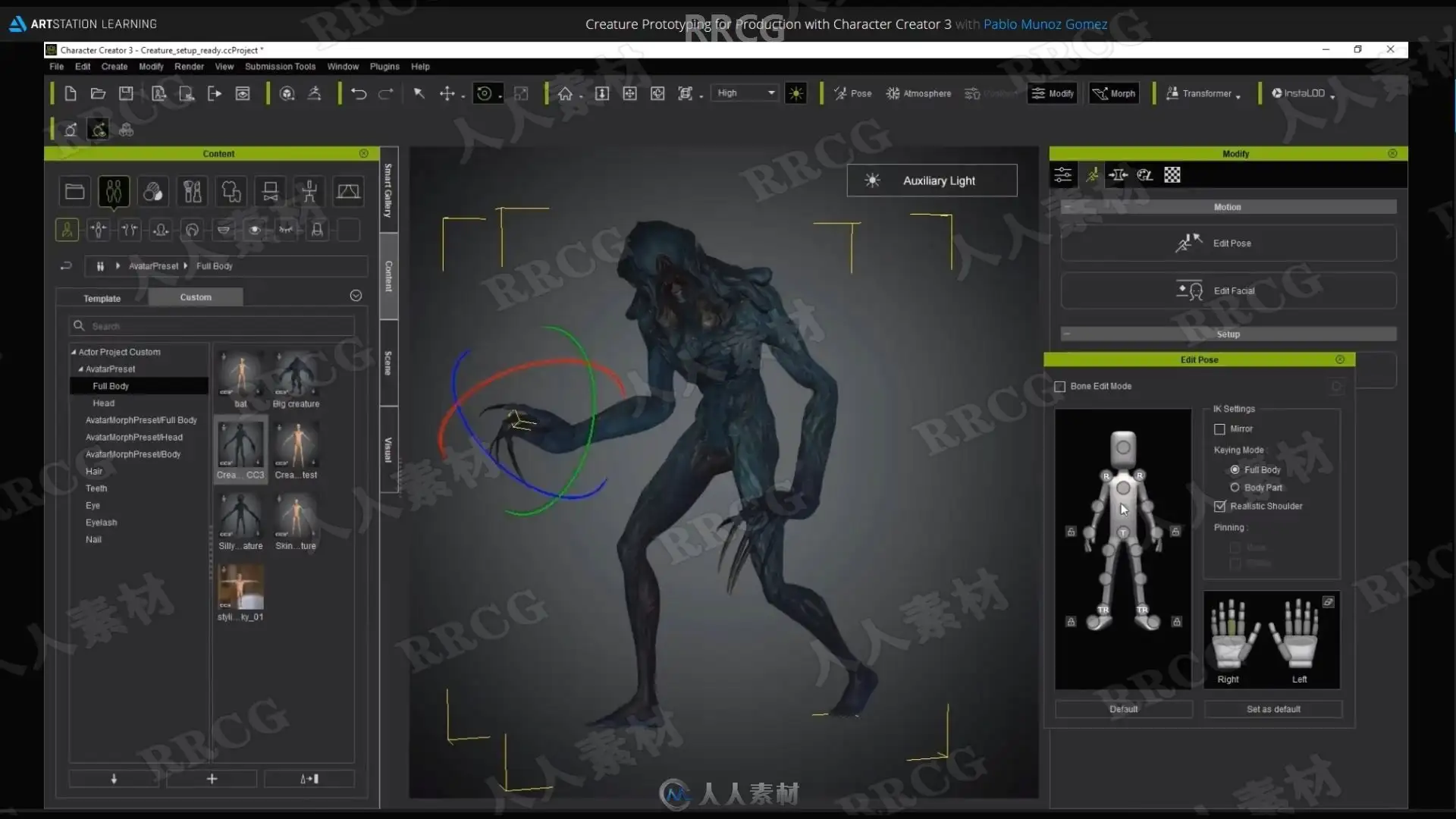Screen dimensions: 1456x819
Task: Collapse the Actor Project Custom tree node
Action: coord(74,352)
